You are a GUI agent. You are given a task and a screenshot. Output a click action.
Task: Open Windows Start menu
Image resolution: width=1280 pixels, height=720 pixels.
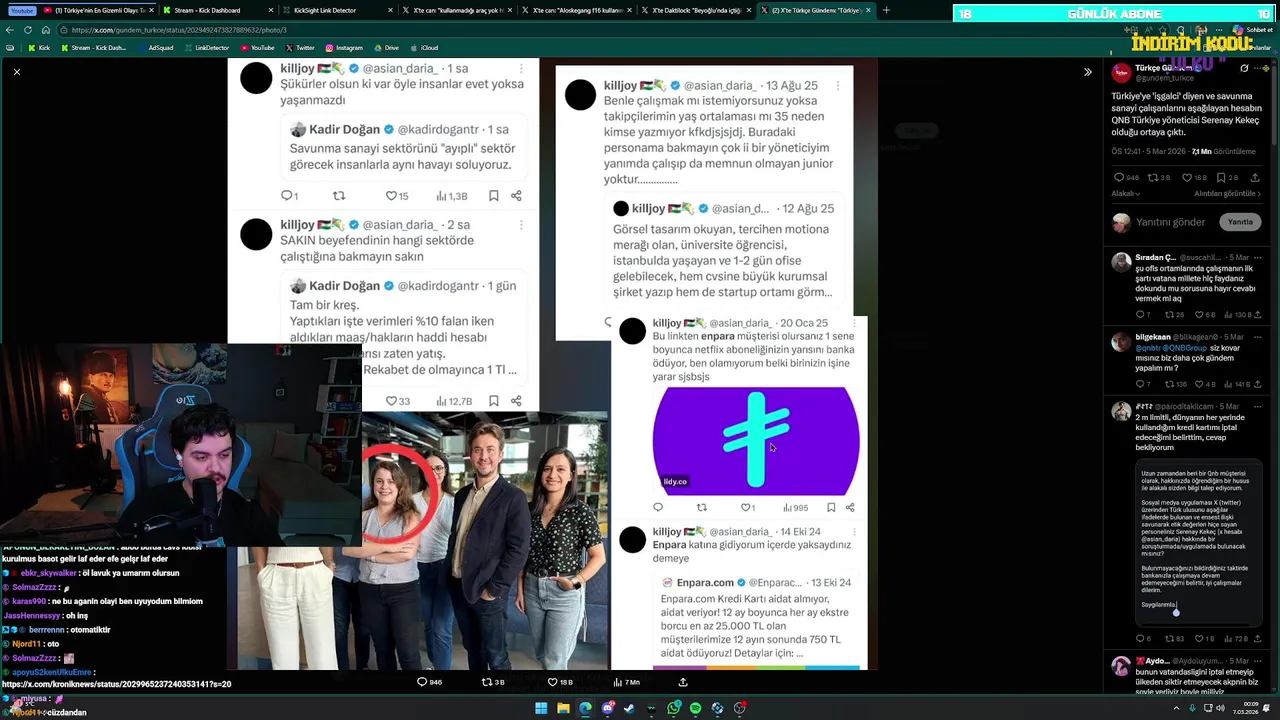click(x=541, y=708)
